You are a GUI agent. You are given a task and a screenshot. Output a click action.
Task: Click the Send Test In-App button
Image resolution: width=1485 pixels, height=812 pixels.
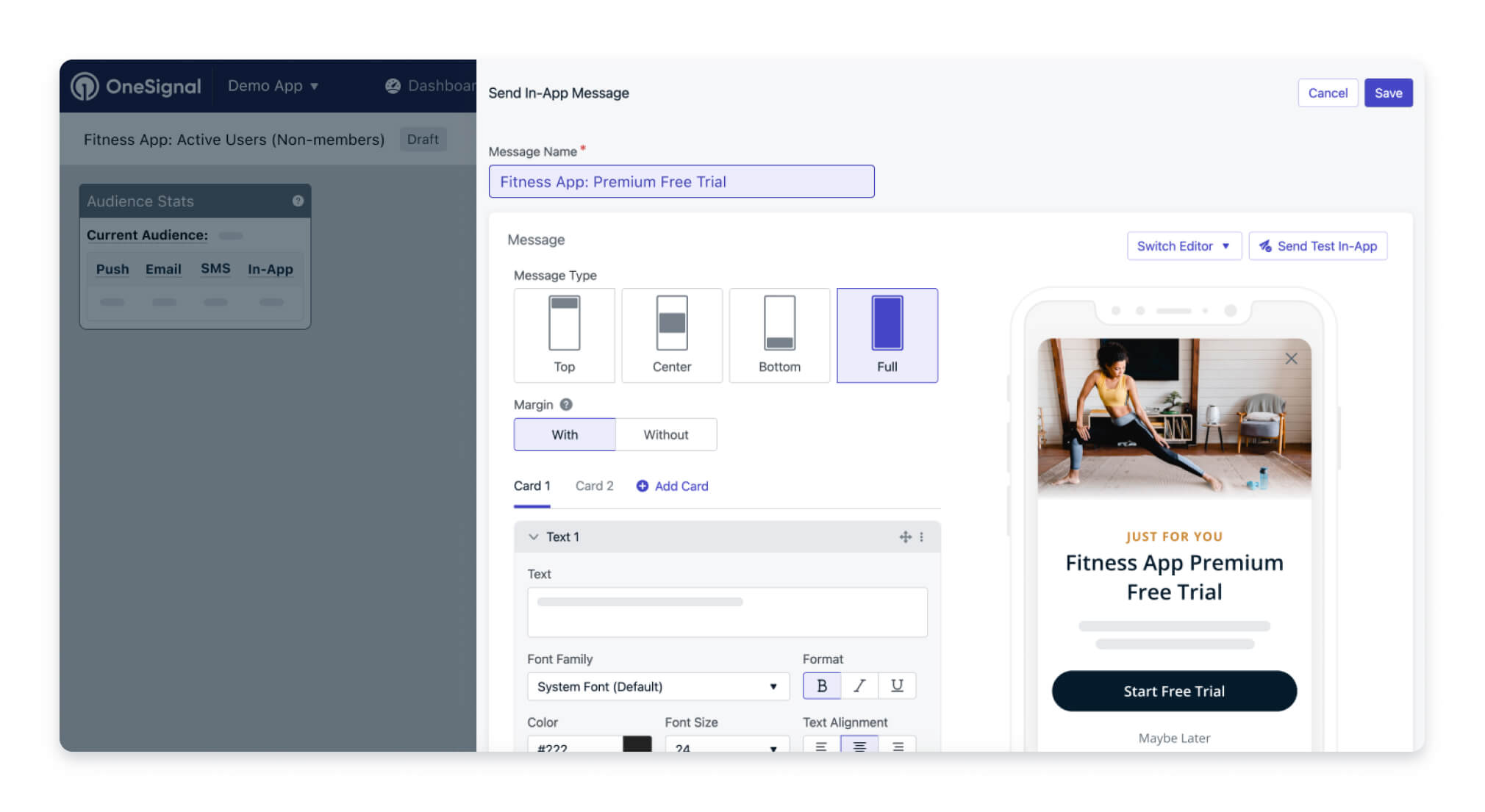click(x=1318, y=246)
